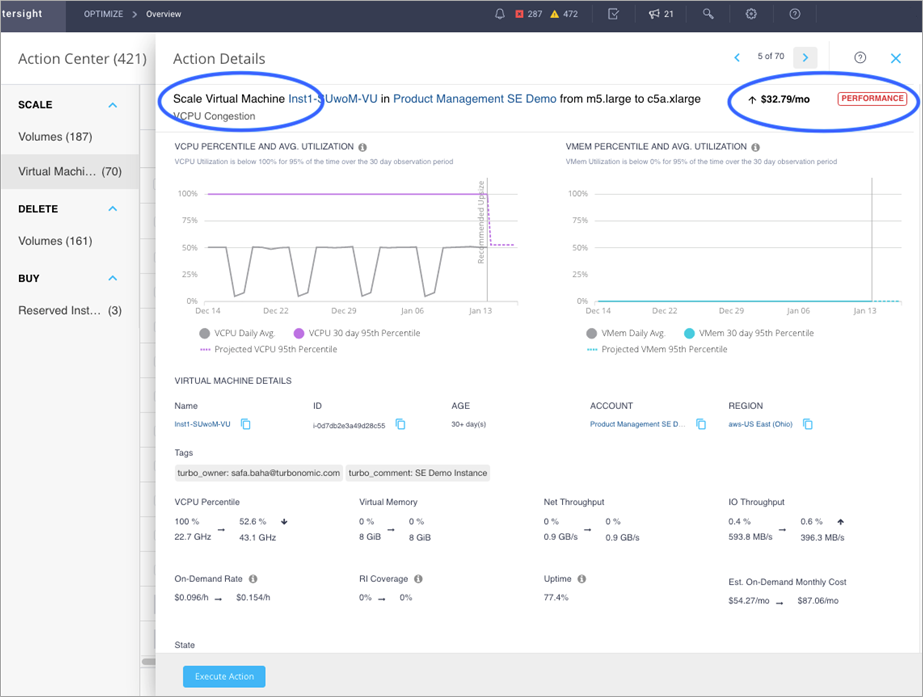Toggle Projected VMem 95th Percentile legend
Image resolution: width=923 pixels, height=697 pixels.
click(x=658, y=349)
